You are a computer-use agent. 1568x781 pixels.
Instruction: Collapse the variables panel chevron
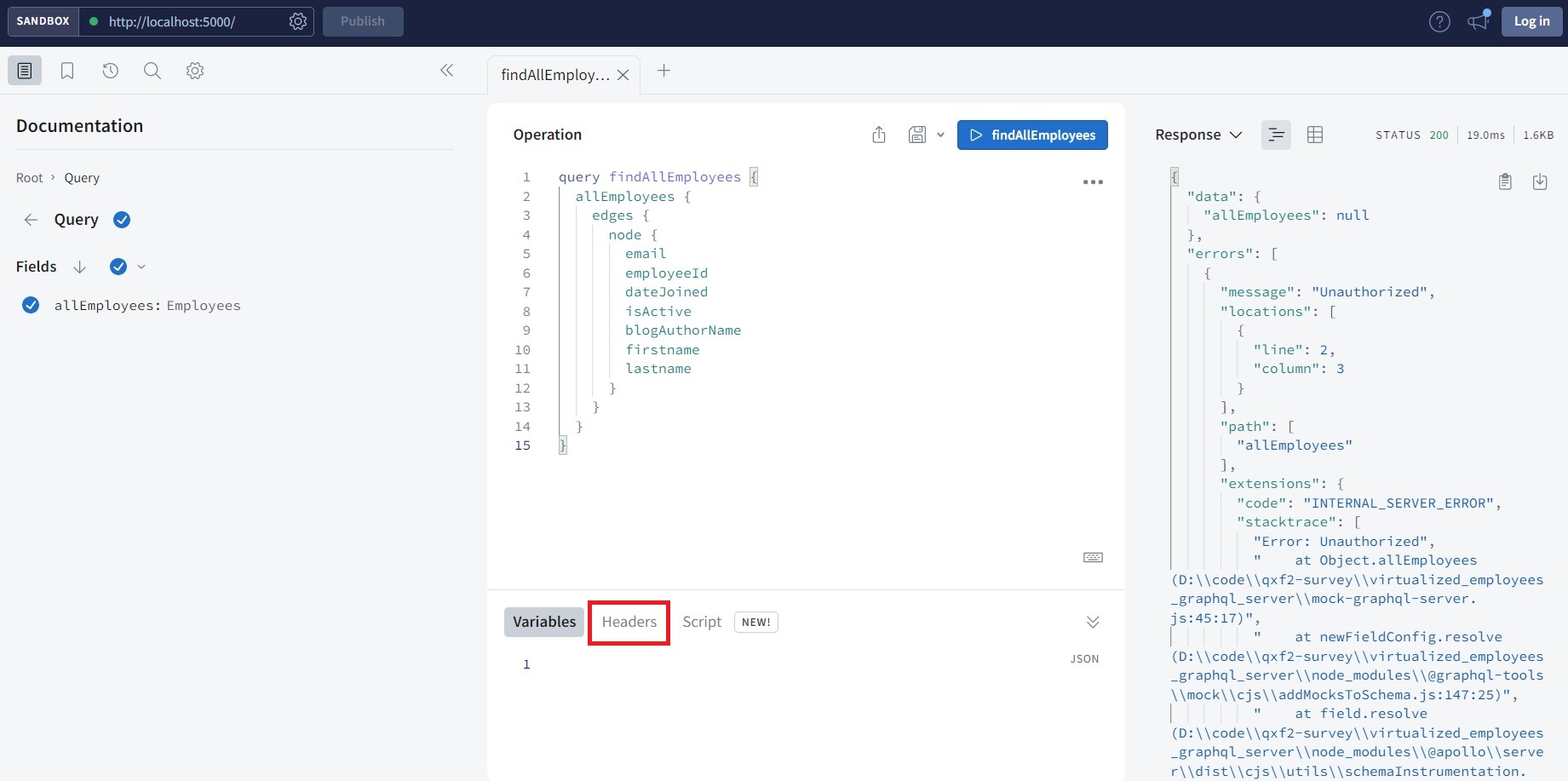pos(1093,622)
